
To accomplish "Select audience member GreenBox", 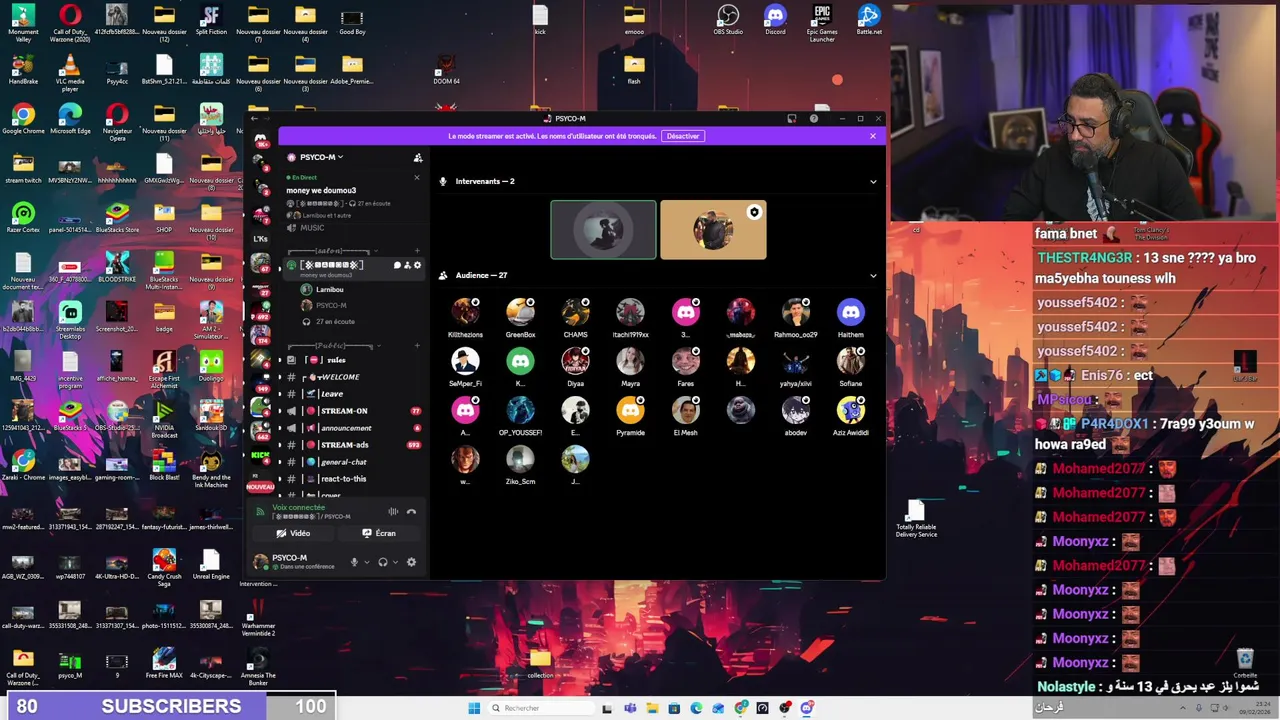I will coord(520,318).
